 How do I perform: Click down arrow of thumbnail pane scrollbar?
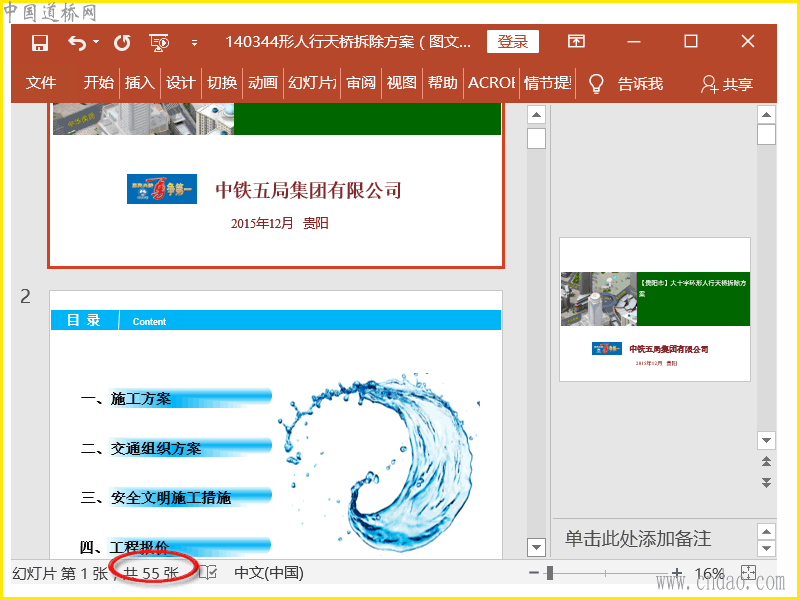coord(536,548)
